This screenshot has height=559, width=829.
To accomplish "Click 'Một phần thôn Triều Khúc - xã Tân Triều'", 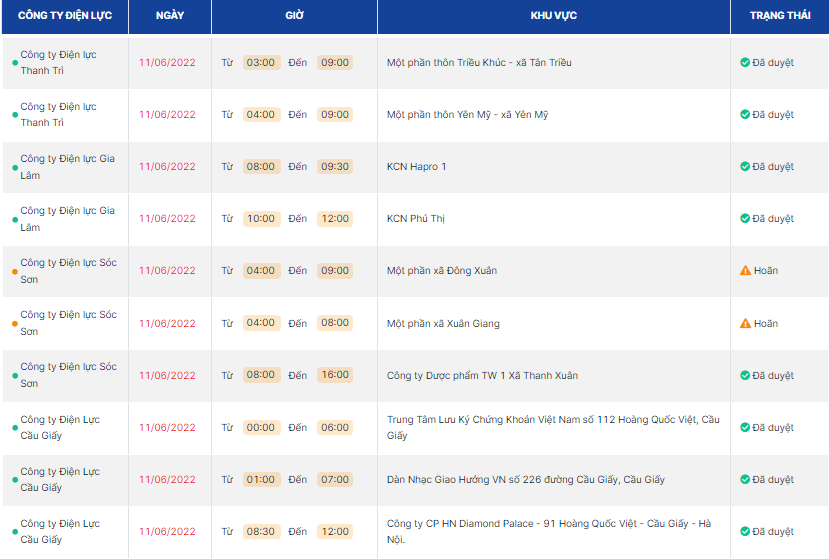I will (479, 62).
